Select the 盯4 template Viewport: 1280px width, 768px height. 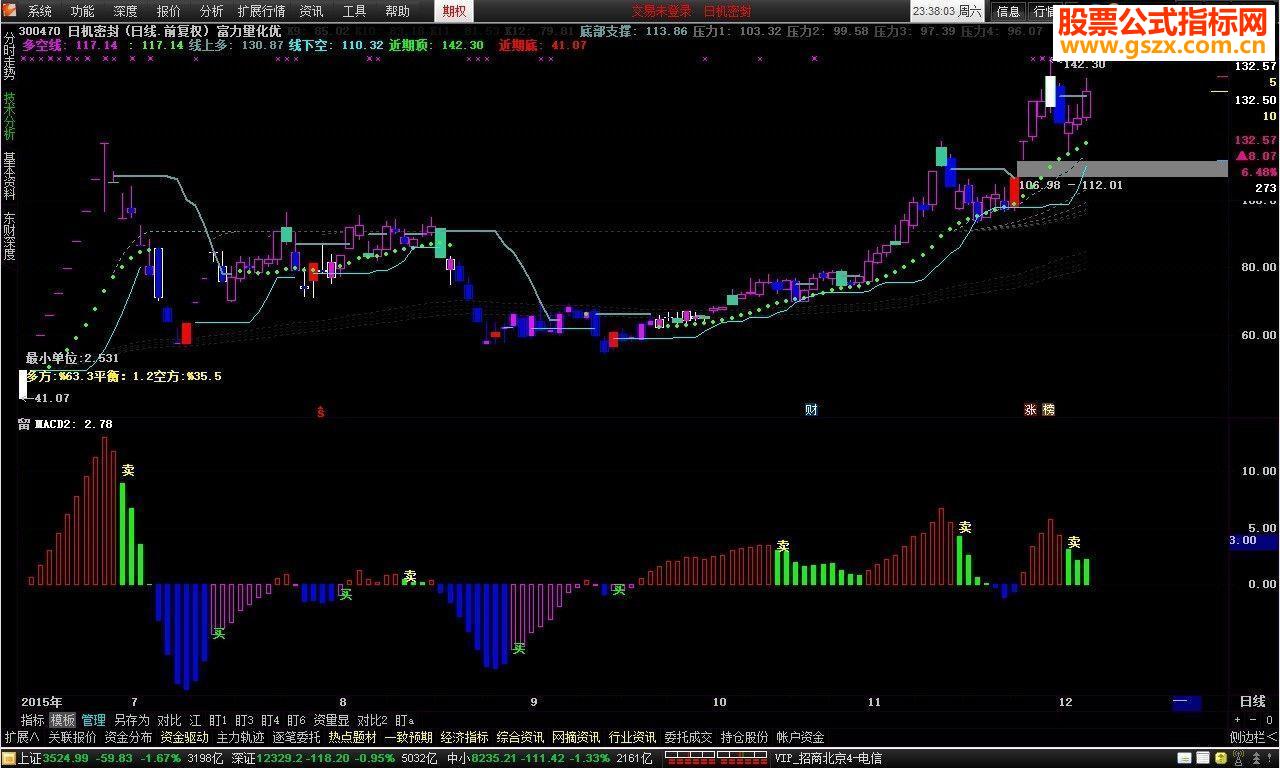(x=270, y=720)
